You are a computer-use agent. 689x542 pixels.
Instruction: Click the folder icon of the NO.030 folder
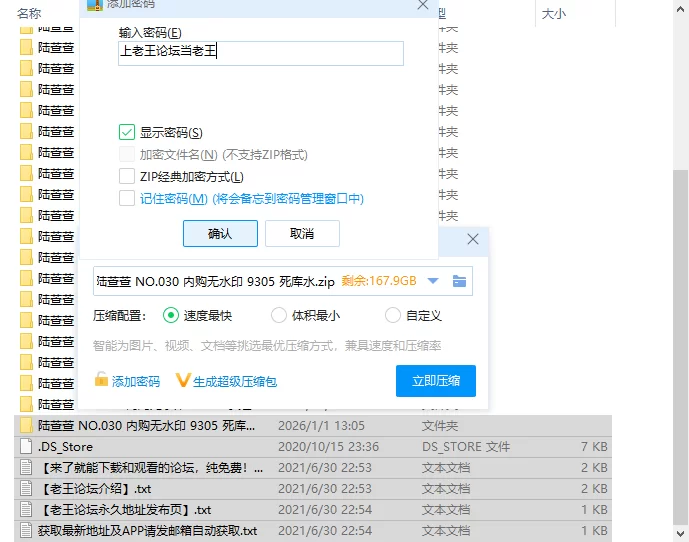[x=26, y=425]
